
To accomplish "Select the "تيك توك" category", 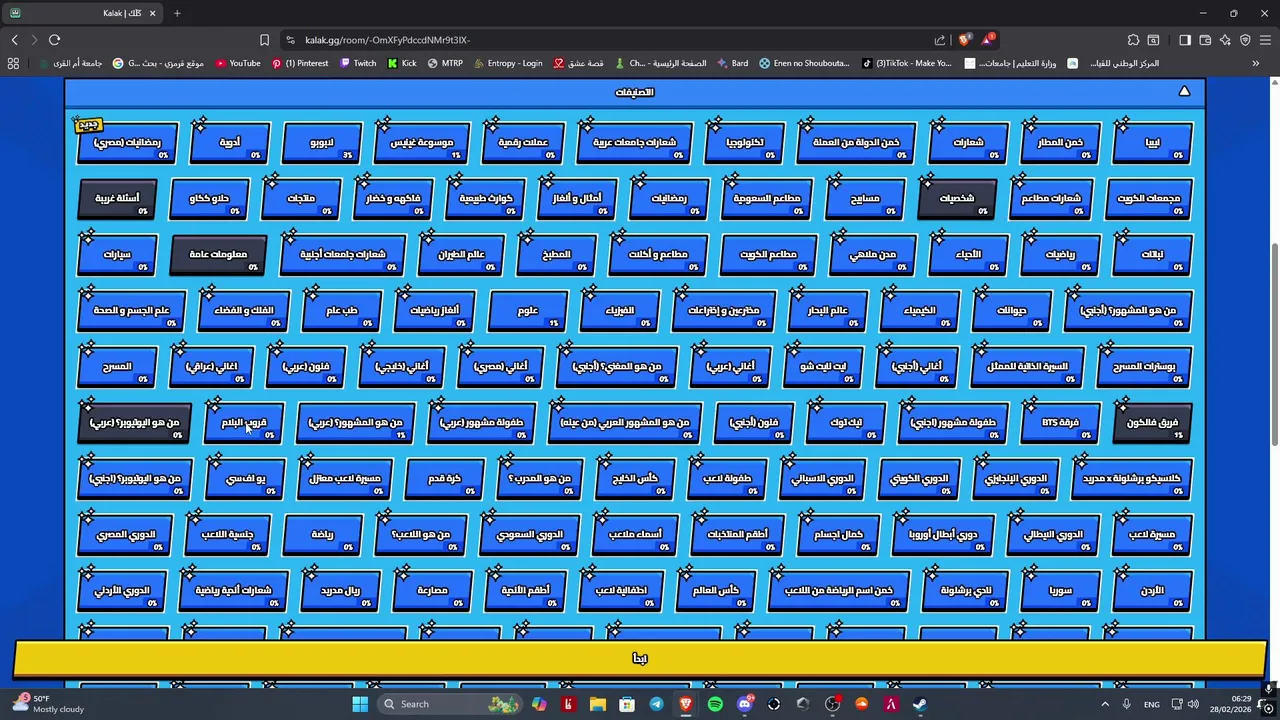I will click(846, 422).
